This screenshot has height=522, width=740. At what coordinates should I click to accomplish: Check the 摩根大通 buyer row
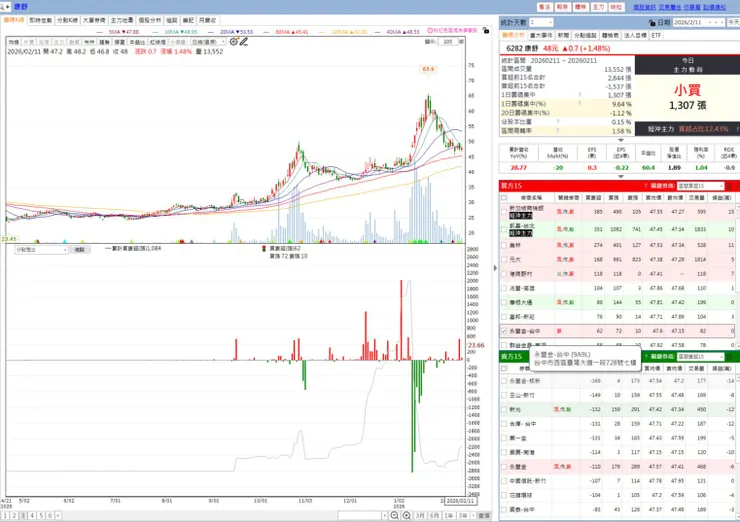(504, 303)
